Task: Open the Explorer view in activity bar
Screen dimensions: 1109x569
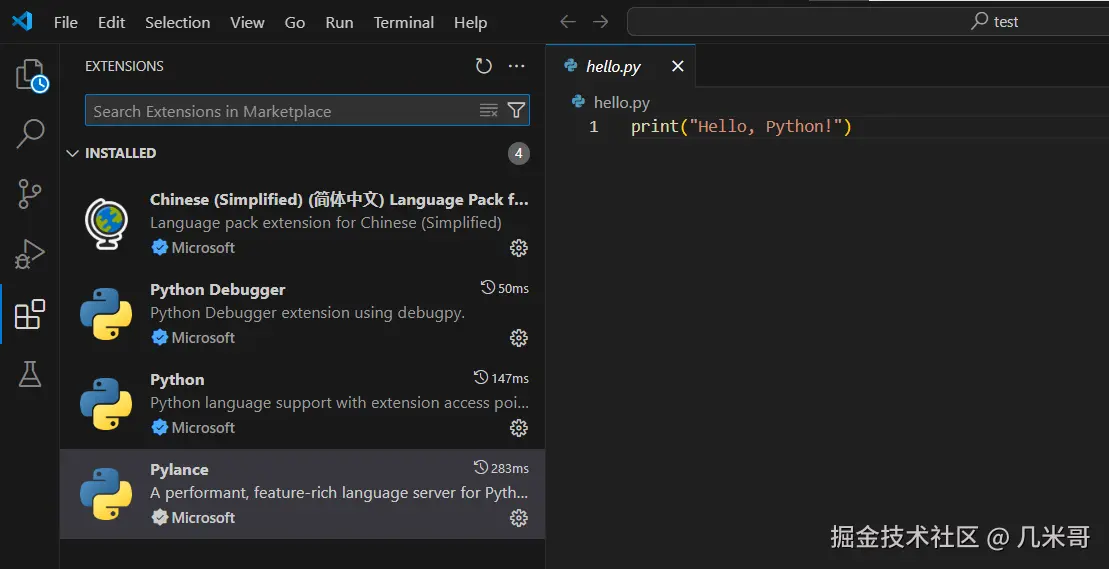Action: point(30,76)
